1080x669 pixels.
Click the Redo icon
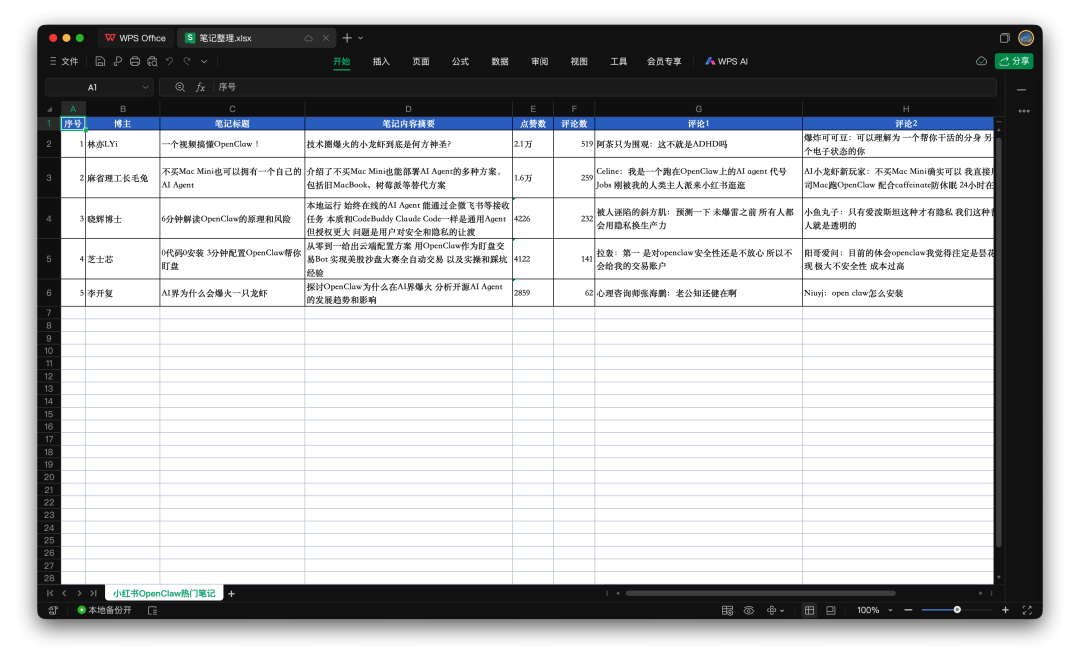187,61
